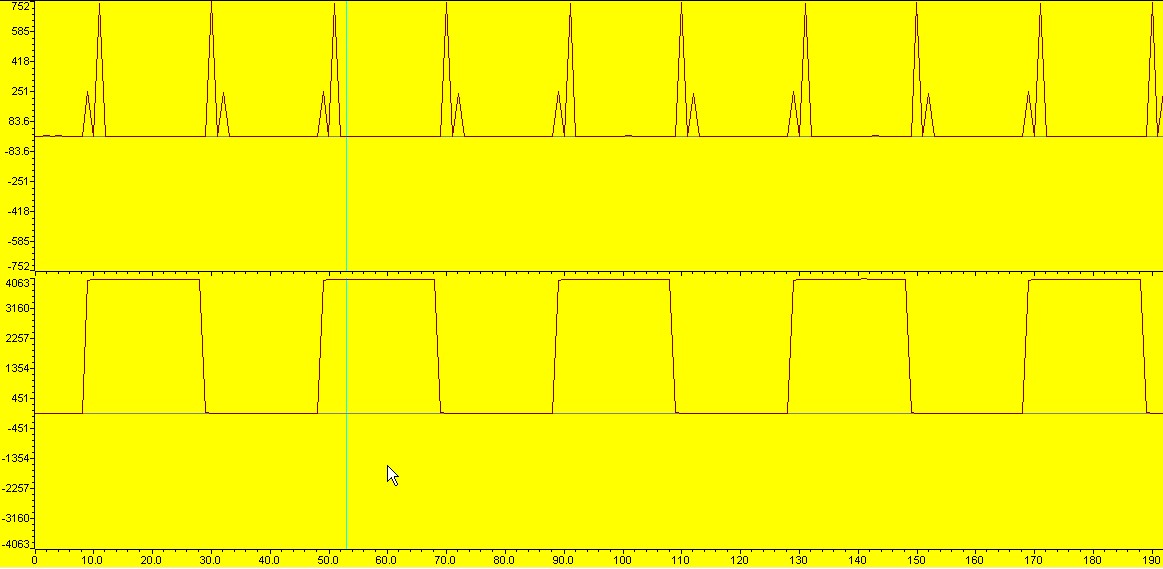Click the upper Y-axis value 251
Viewport: 1163px width, 569px height.
coord(21,91)
